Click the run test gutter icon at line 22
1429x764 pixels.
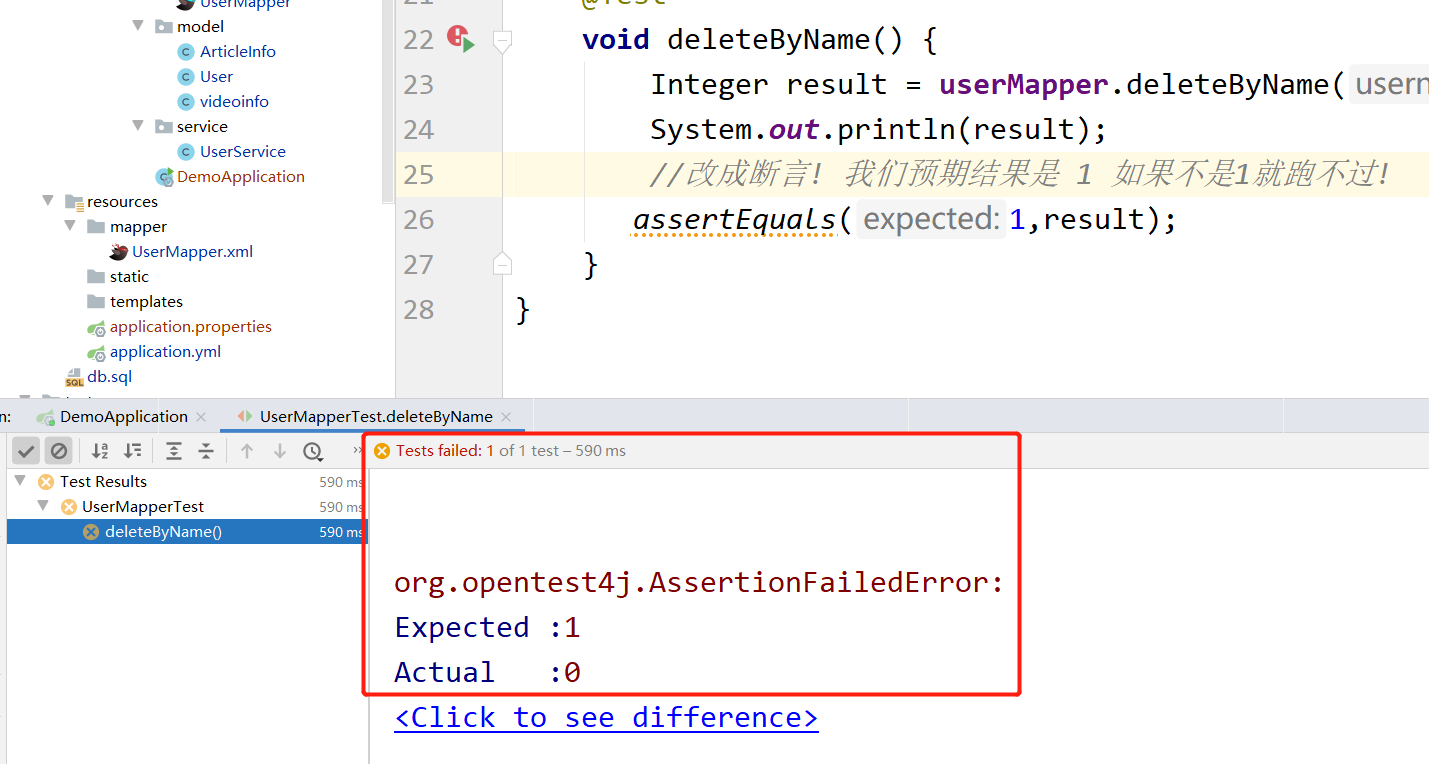pos(461,39)
